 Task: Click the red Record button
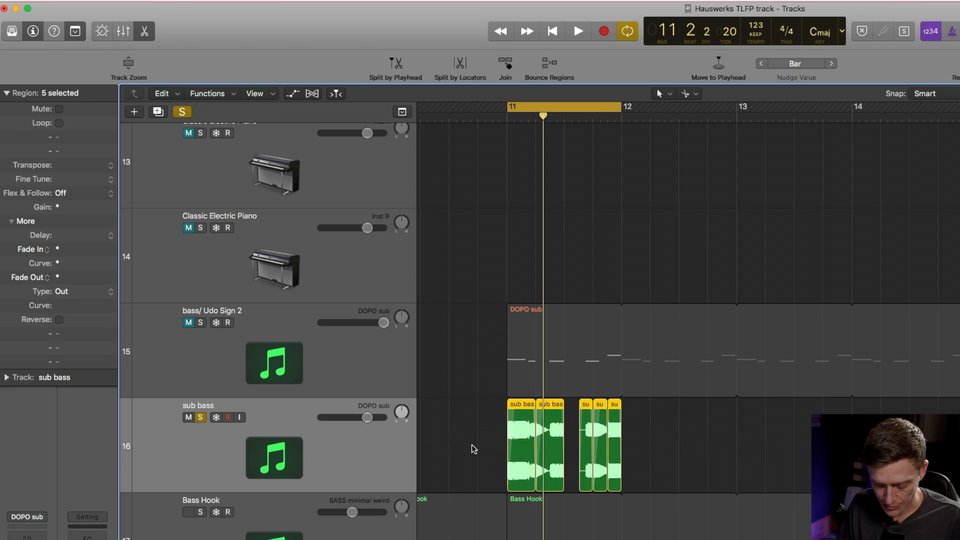point(604,31)
